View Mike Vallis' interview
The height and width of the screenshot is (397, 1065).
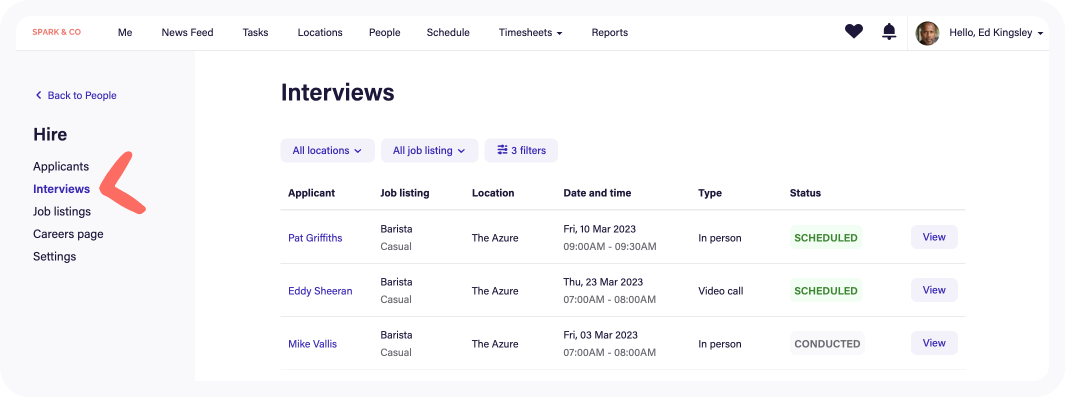click(934, 343)
